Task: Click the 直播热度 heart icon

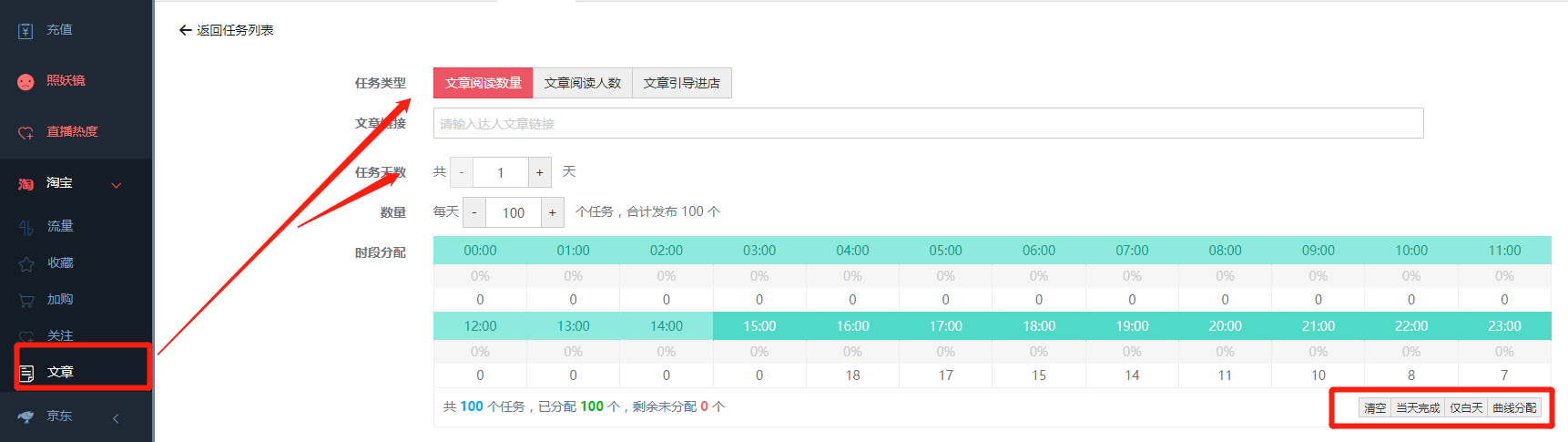Action: [25, 133]
